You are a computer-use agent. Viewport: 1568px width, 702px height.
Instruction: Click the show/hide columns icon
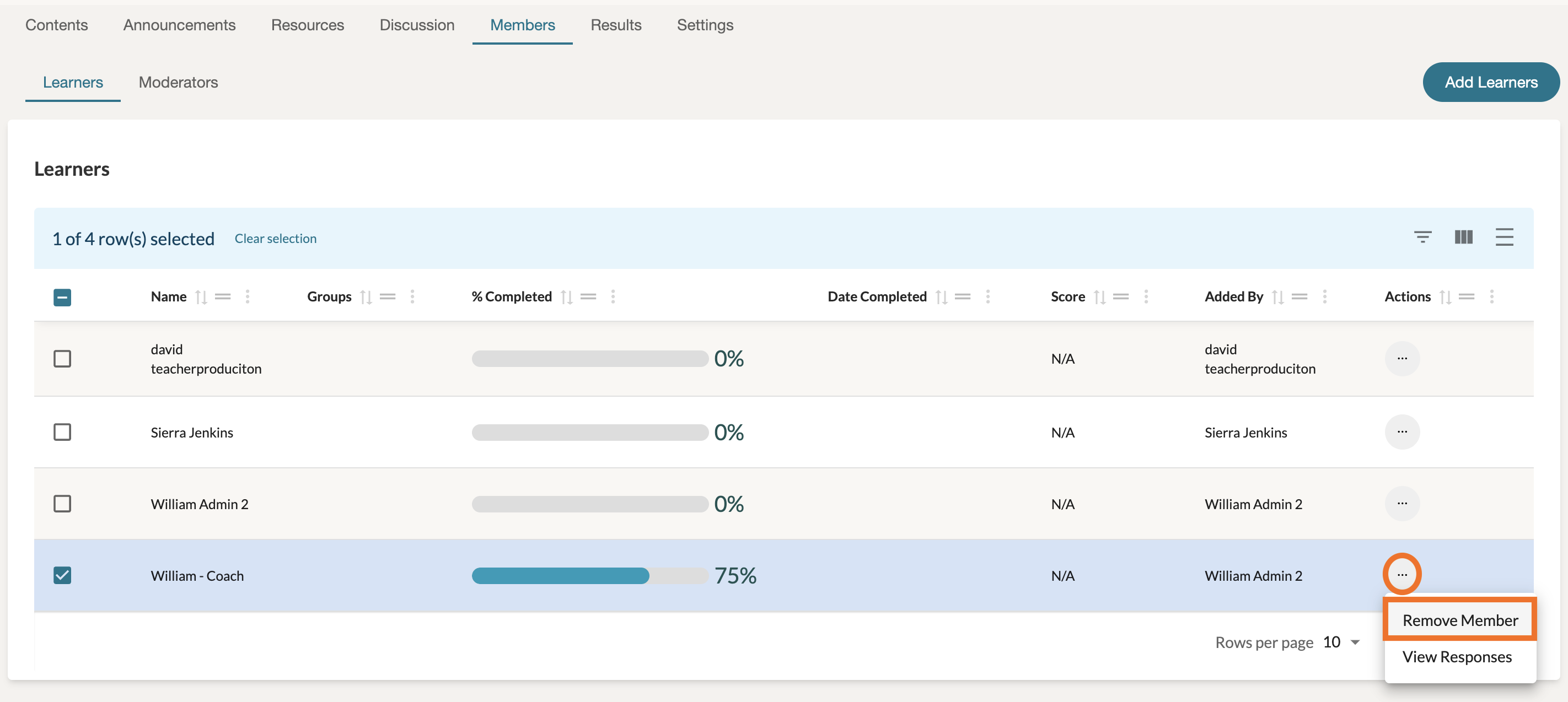tap(1463, 236)
